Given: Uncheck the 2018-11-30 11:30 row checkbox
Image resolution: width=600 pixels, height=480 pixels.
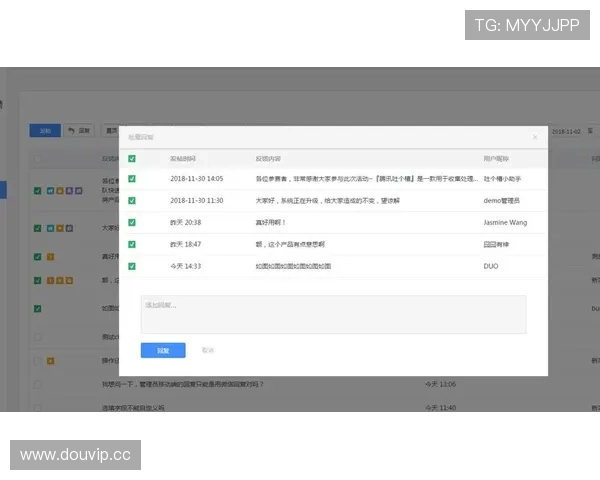Looking at the screenshot, I should tap(132, 201).
